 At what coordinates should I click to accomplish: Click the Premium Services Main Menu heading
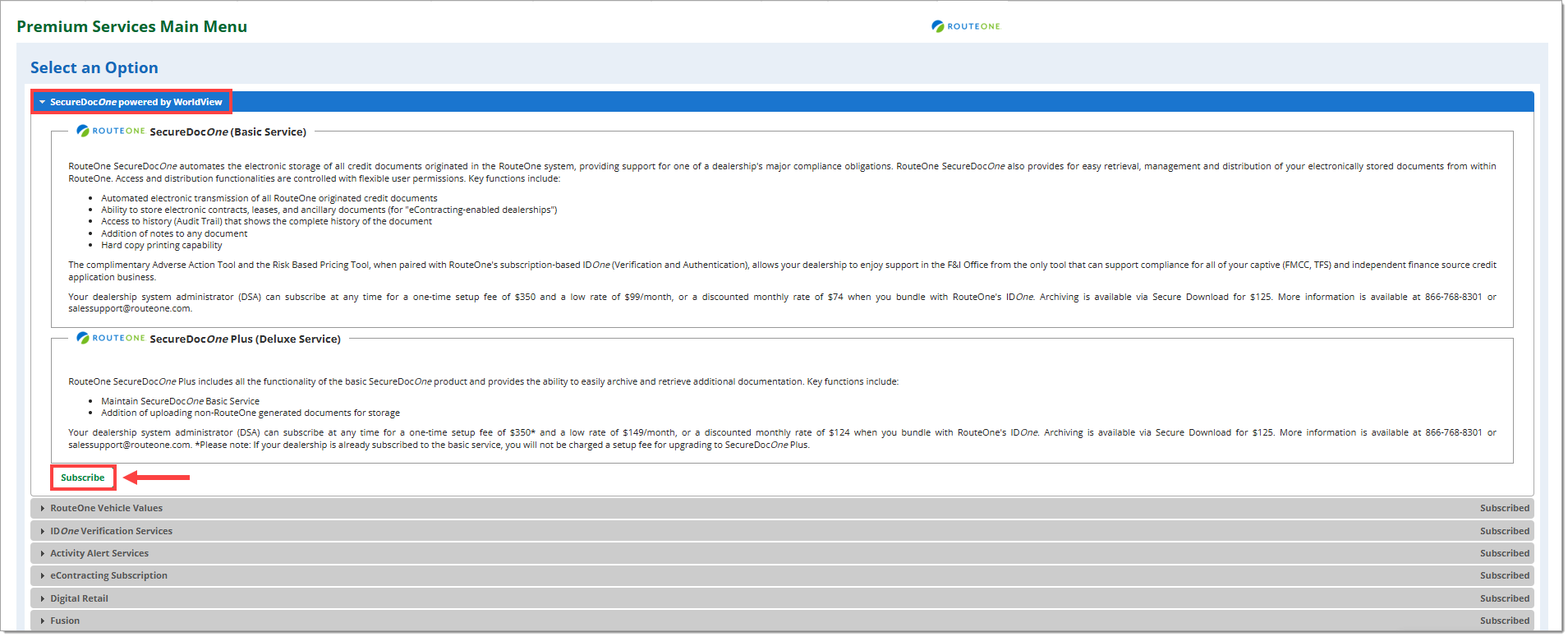click(132, 26)
